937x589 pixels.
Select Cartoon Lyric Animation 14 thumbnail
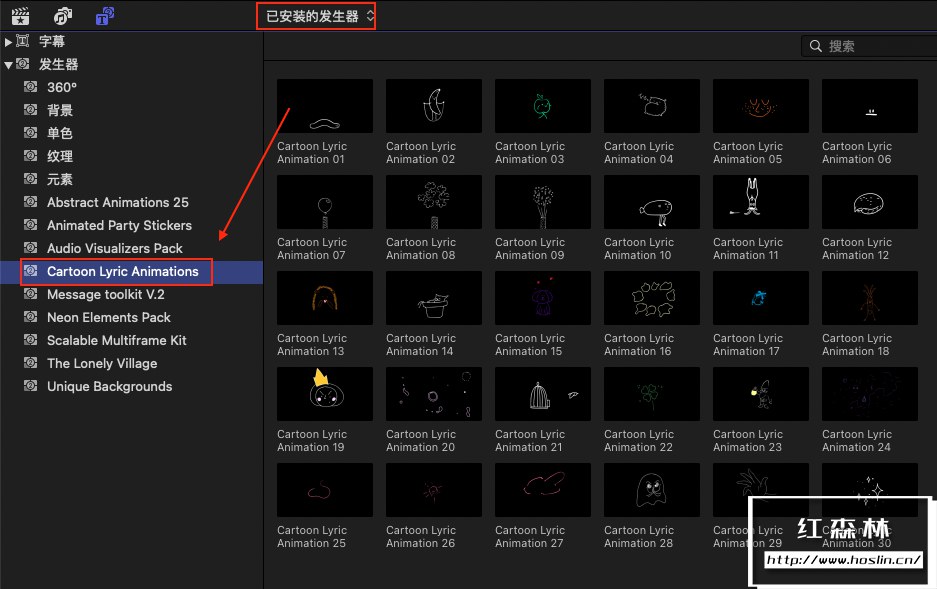click(434, 298)
